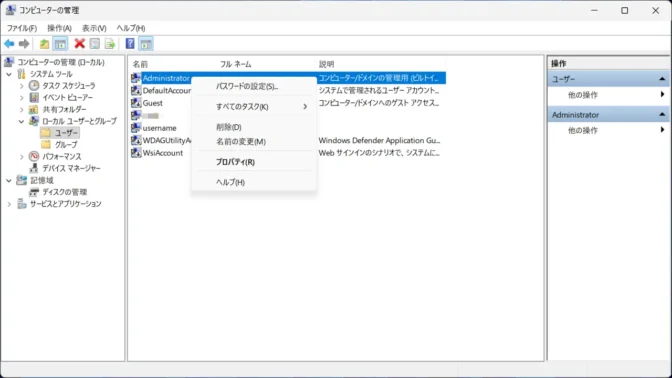Collapse the 記憶域 tree node
The height and width of the screenshot is (378, 672).
point(9,180)
